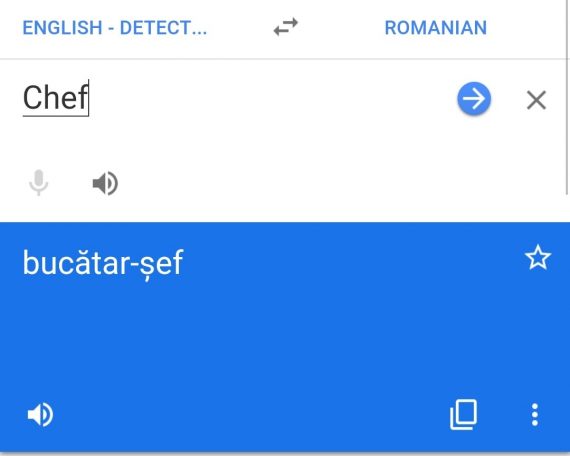Viewport: 570px width, 456px height.
Task: Open the Romanian target language selector
Action: [435, 28]
